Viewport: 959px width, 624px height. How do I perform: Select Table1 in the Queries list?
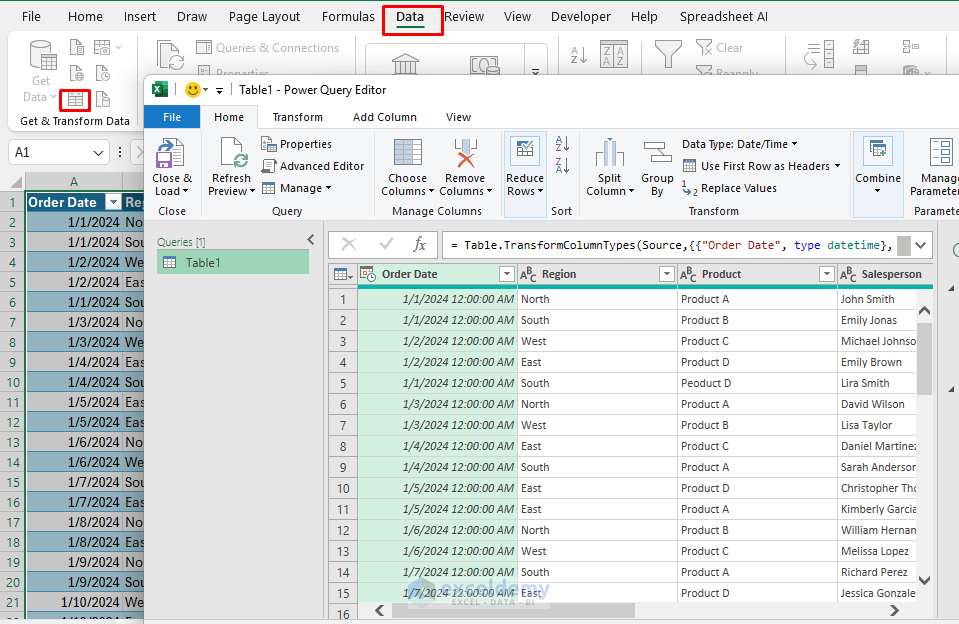[204, 262]
